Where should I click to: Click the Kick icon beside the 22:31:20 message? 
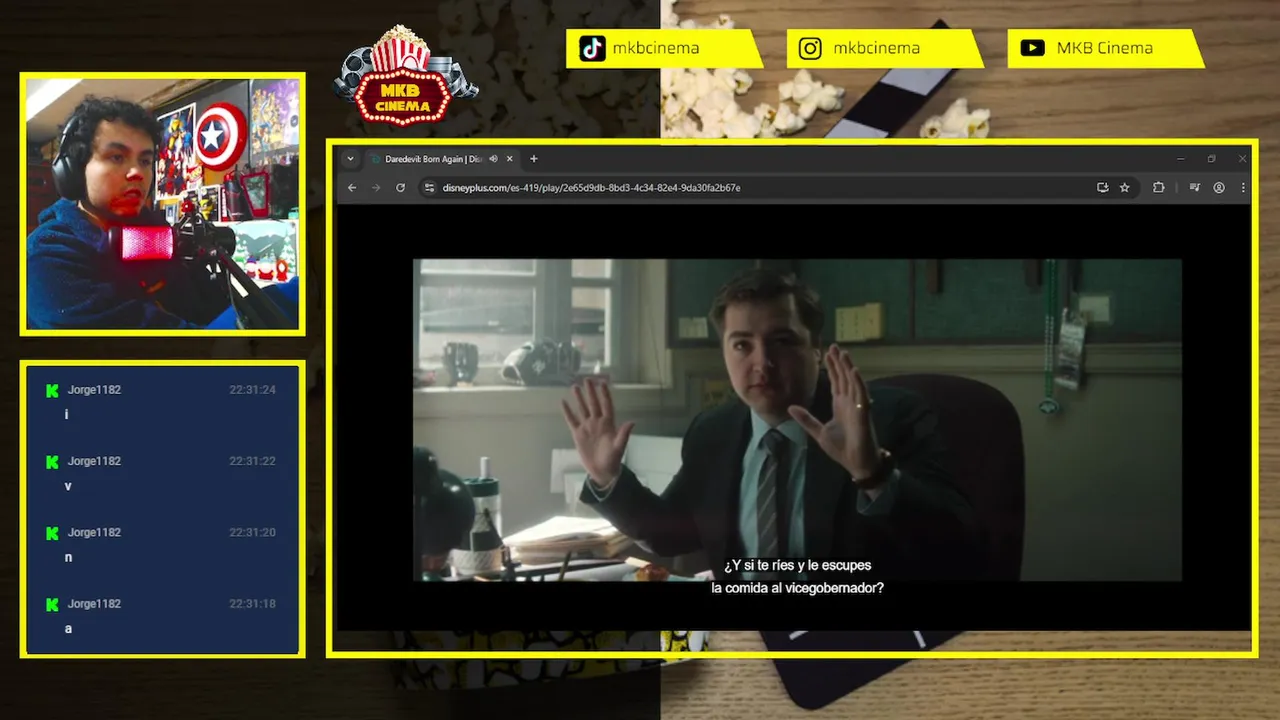52,533
